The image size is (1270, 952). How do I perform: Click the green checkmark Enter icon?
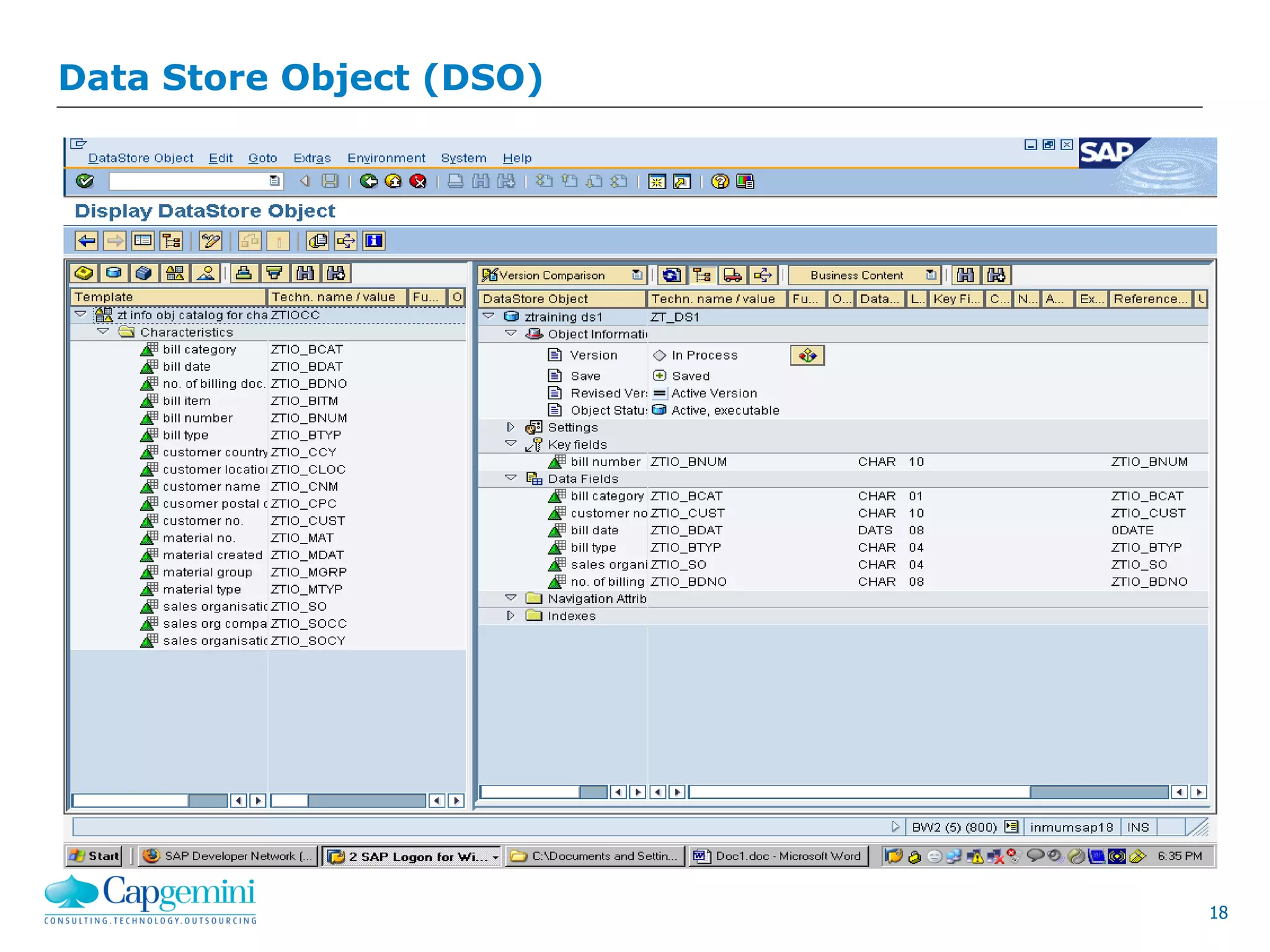84,181
